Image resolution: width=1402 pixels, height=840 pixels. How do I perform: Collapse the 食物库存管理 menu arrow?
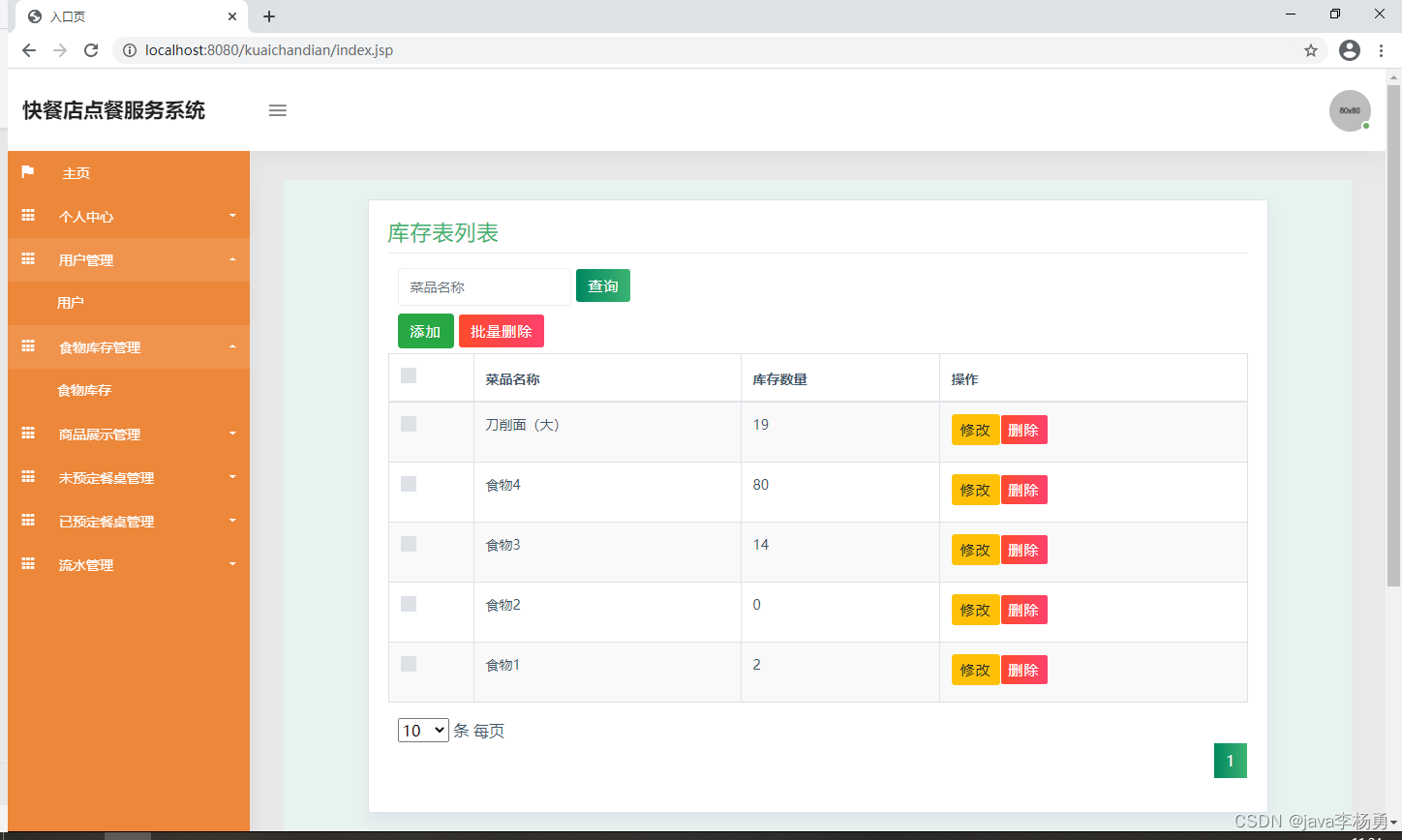click(x=232, y=345)
